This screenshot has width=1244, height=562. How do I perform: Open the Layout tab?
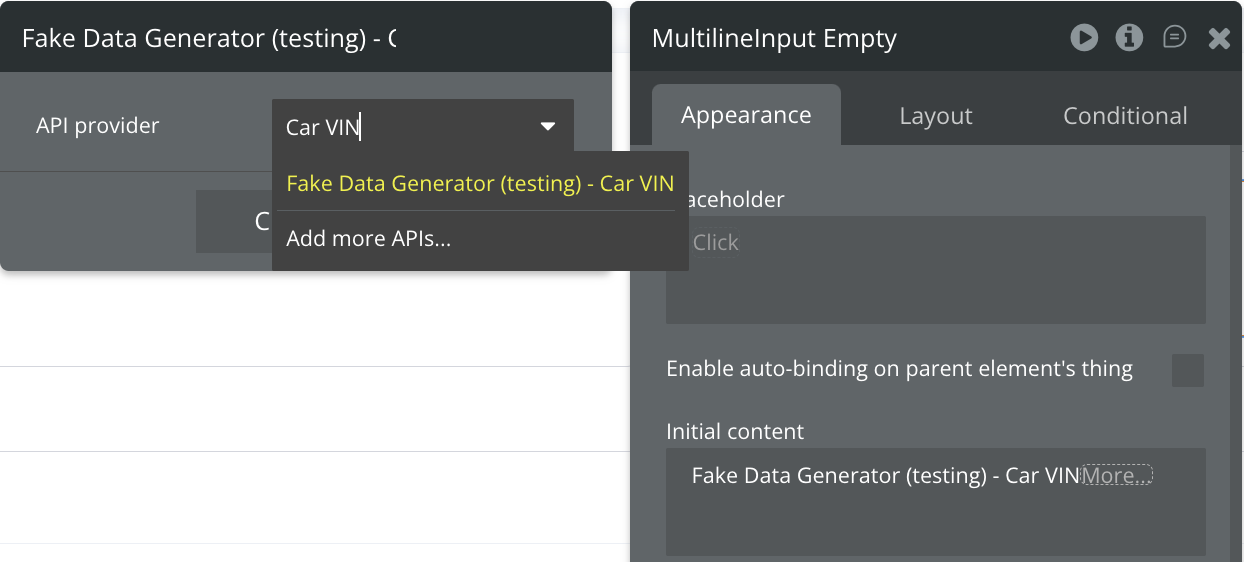(x=936, y=116)
